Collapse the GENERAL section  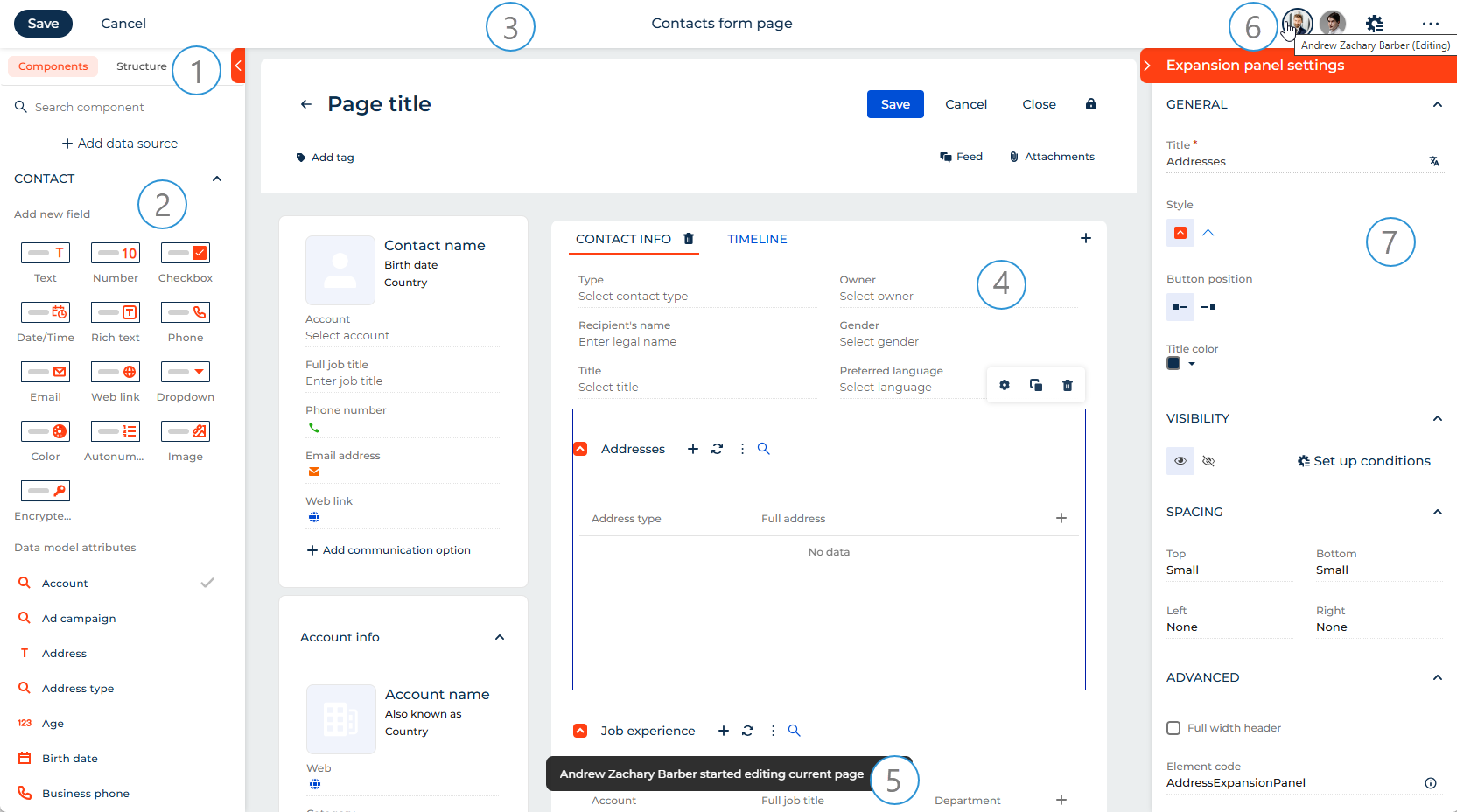pos(1437,104)
